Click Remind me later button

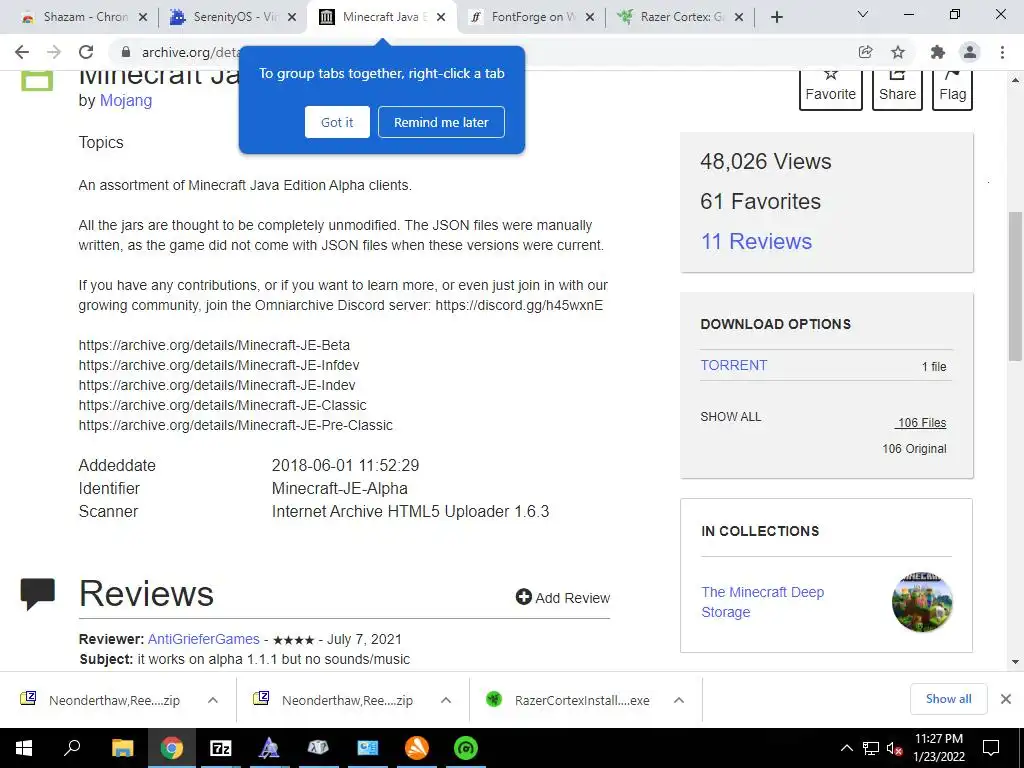click(x=441, y=122)
